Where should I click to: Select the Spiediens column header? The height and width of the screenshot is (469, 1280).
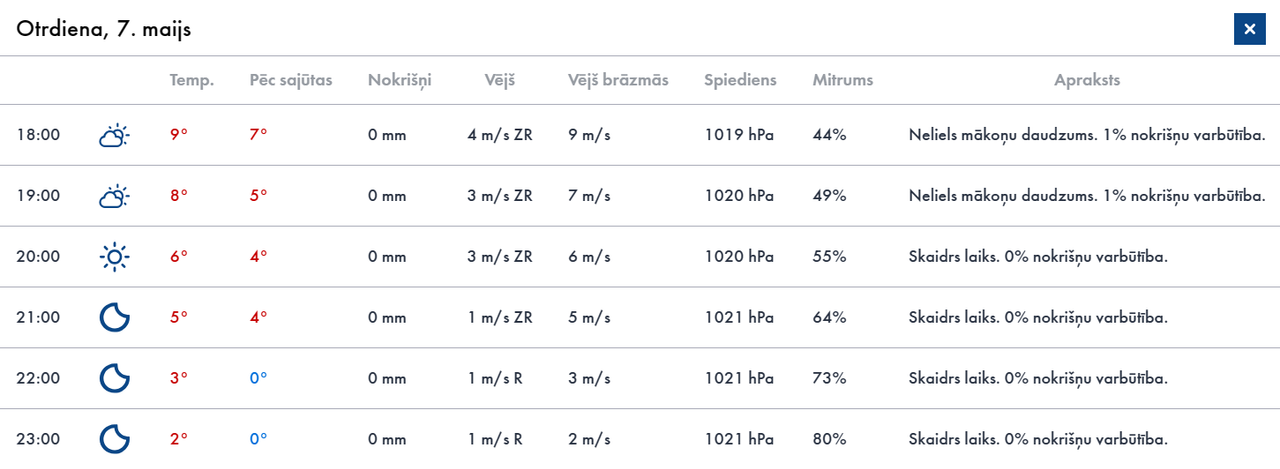[740, 80]
